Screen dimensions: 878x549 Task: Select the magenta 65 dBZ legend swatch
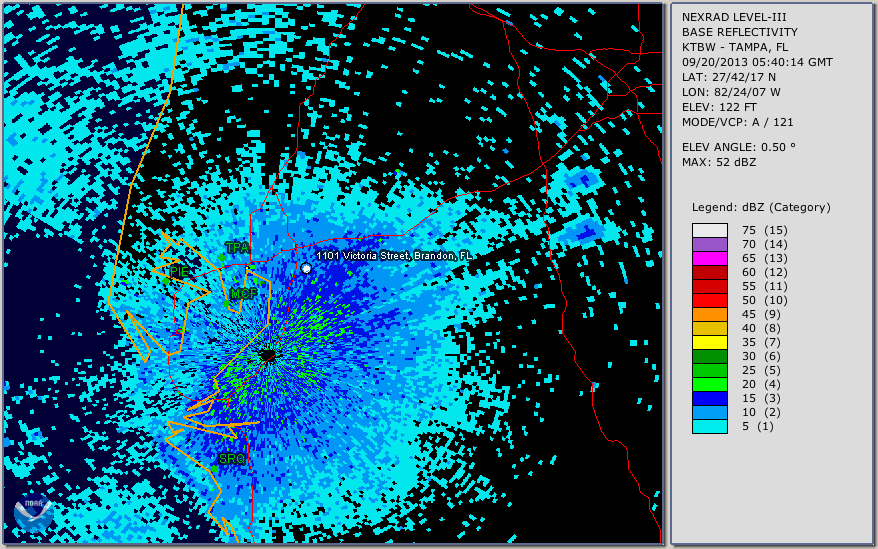pyautogui.click(x=709, y=258)
